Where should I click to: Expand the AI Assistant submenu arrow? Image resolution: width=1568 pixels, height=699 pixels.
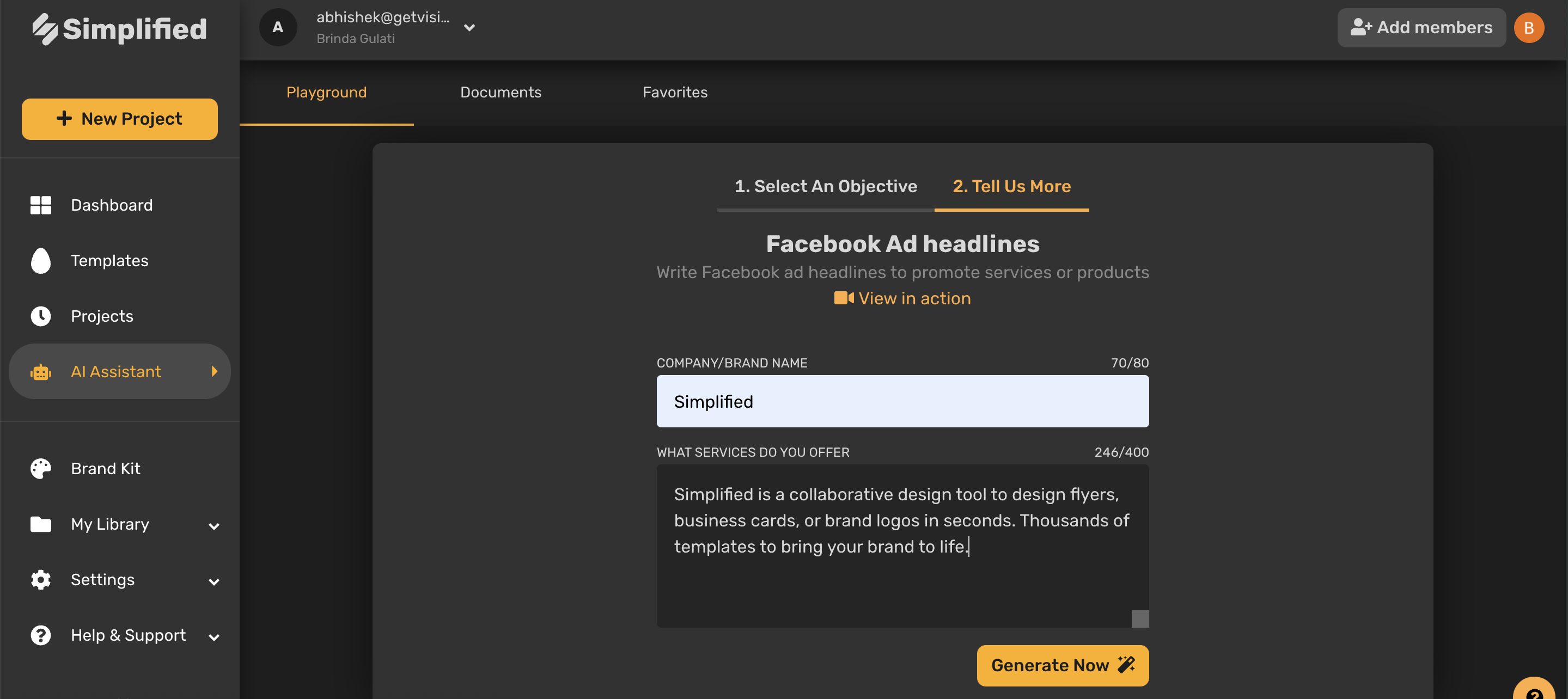pos(214,371)
